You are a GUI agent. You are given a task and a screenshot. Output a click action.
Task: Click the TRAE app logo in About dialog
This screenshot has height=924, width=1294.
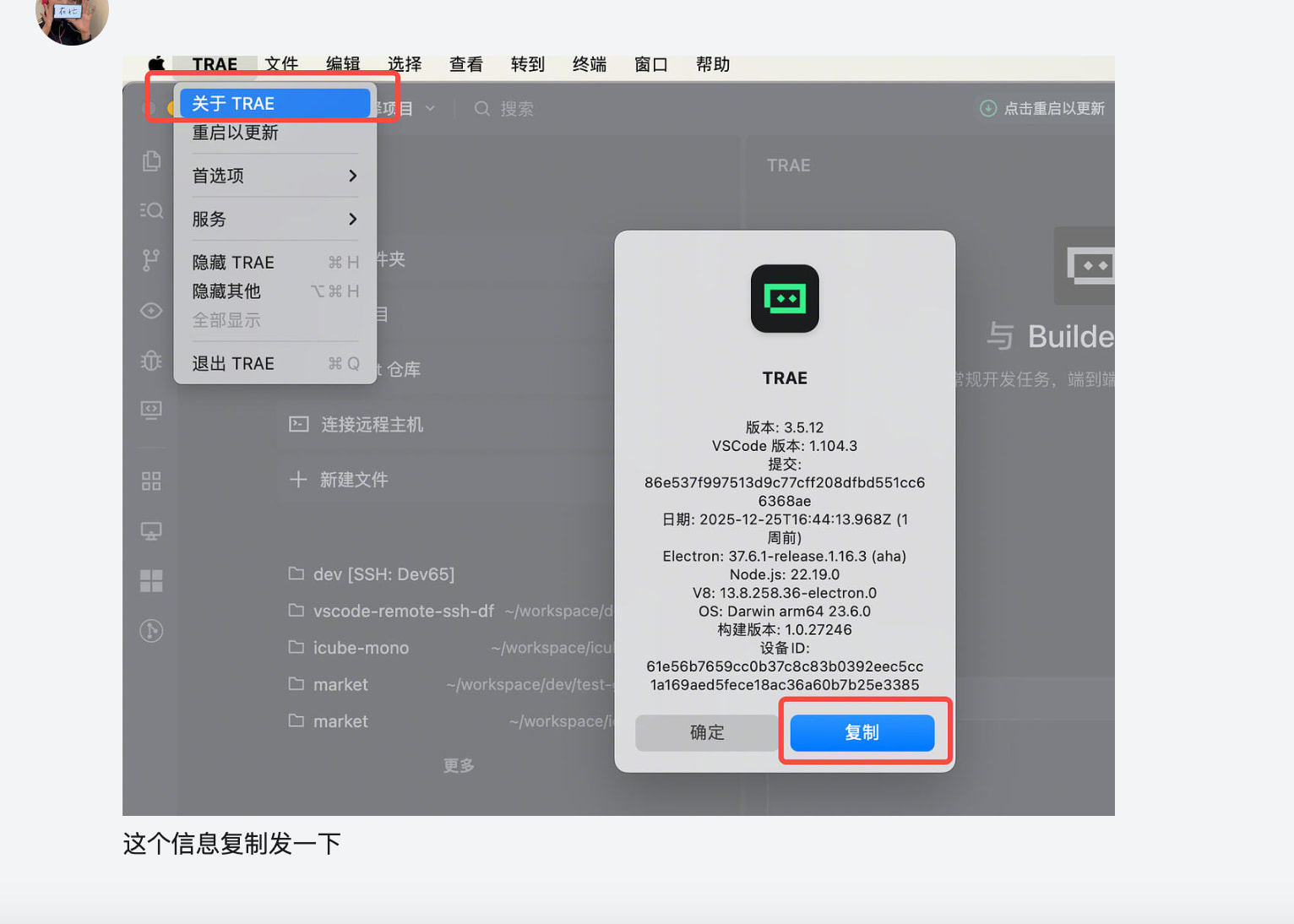click(x=785, y=299)
